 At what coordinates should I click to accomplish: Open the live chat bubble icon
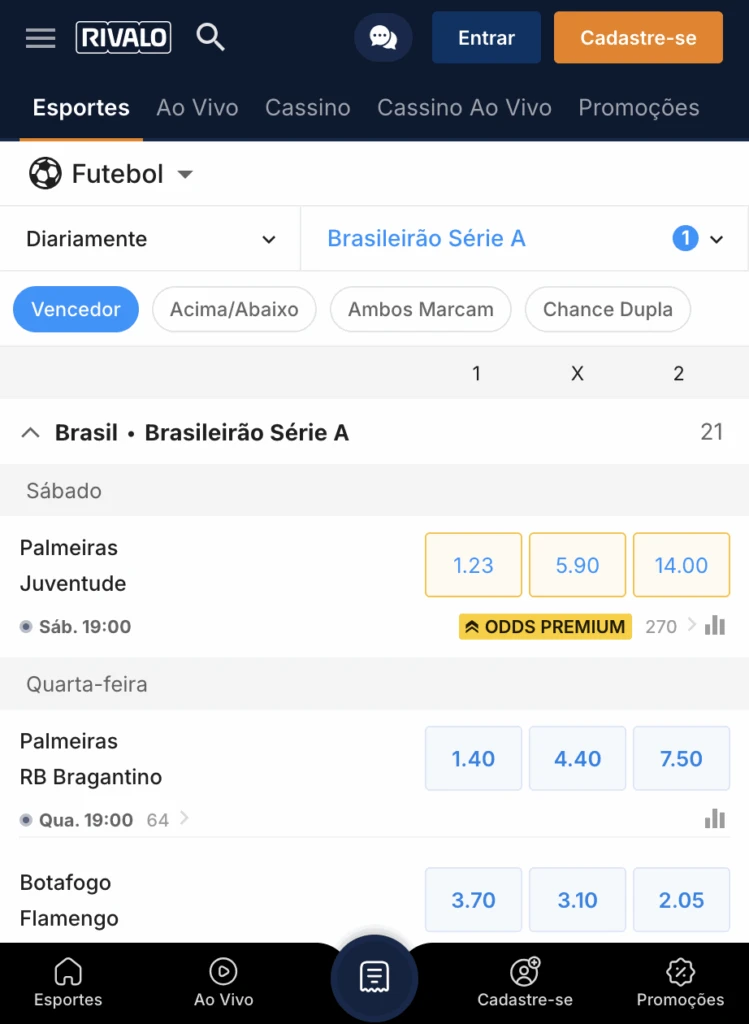[383, 38]
